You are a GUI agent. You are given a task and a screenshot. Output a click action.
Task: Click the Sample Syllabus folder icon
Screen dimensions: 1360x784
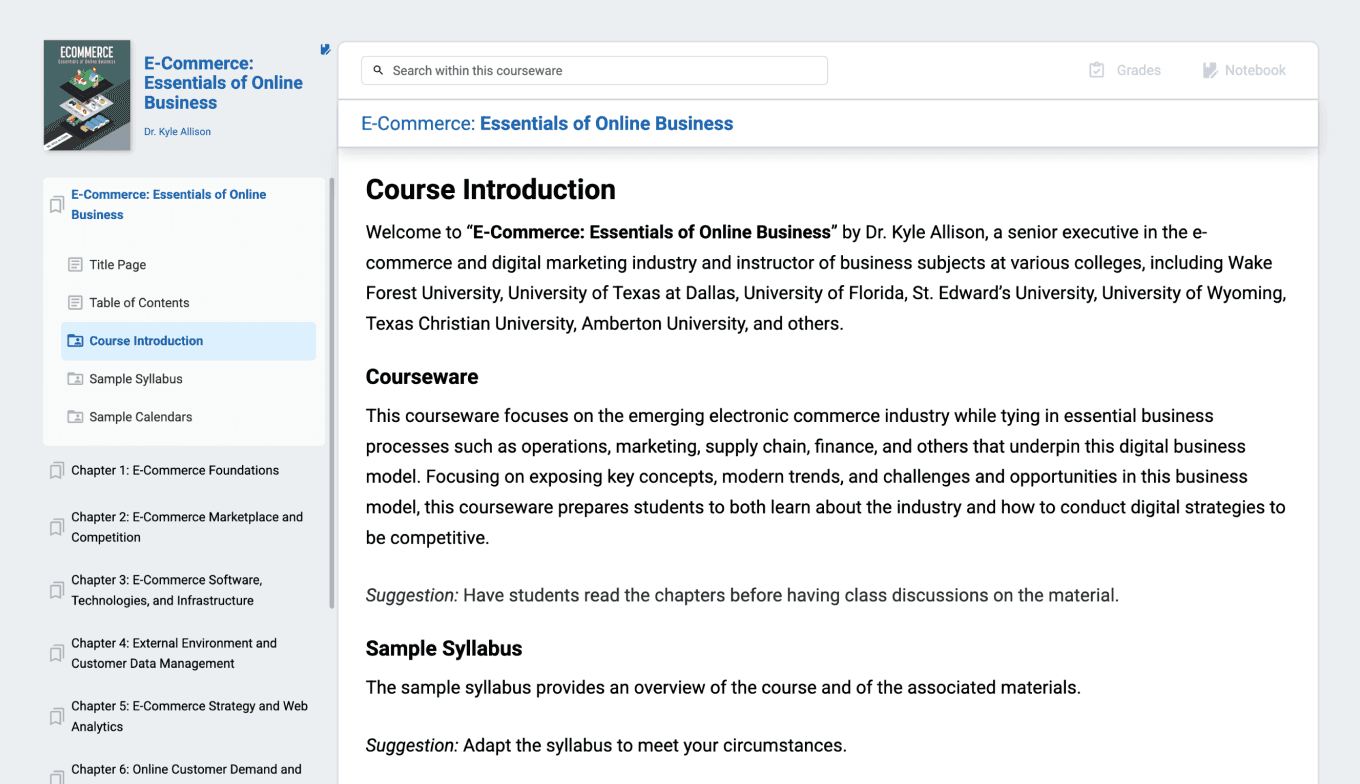pyautogui.click(x=75, y=379)
